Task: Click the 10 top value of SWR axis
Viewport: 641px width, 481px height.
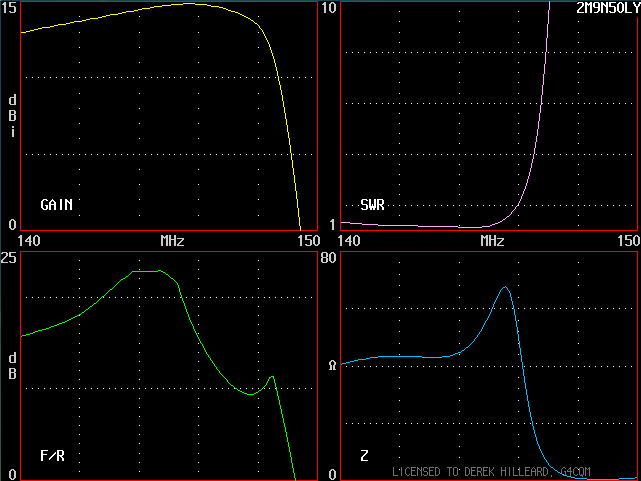Action: click(x=329, y=8)
